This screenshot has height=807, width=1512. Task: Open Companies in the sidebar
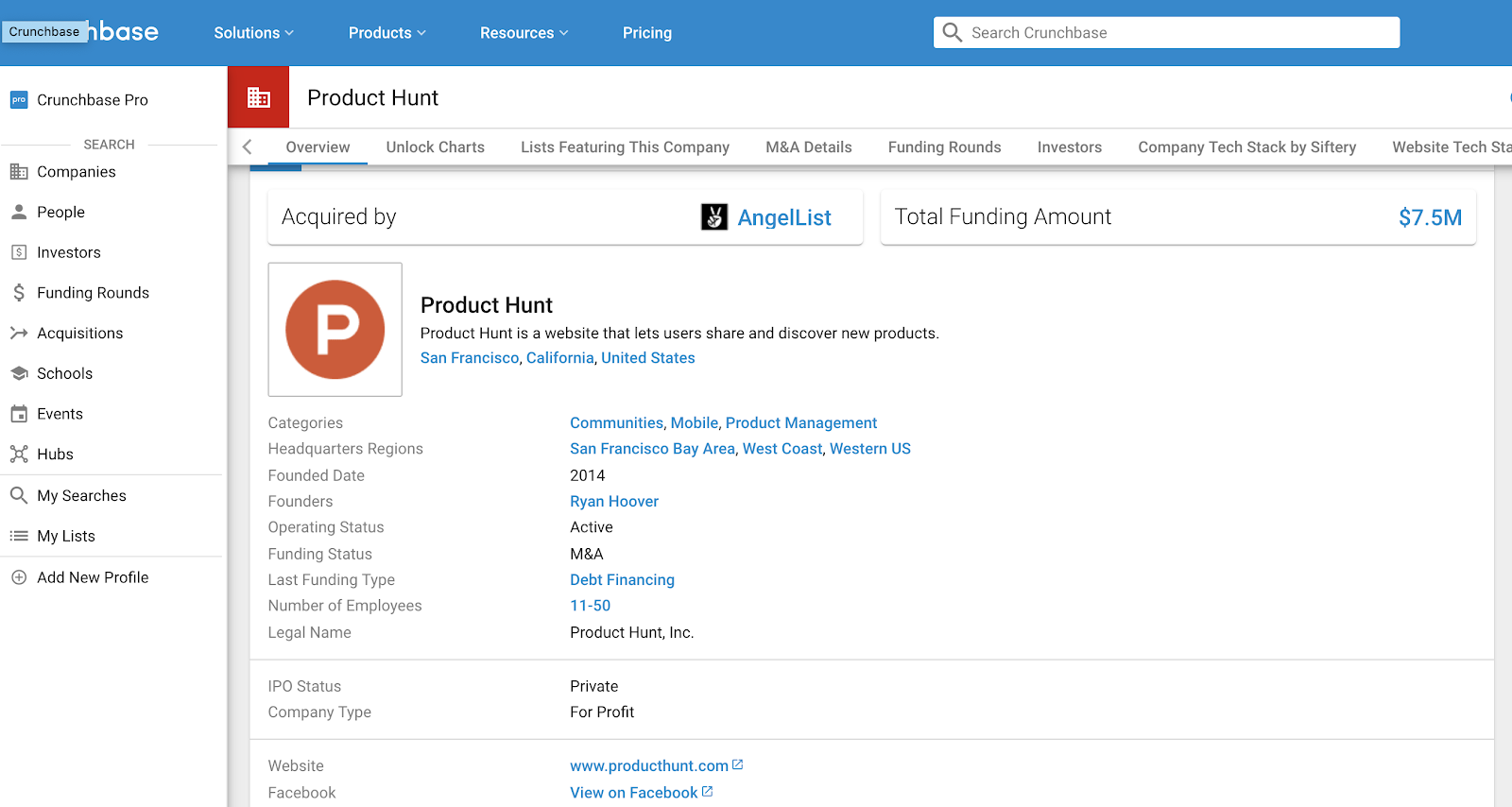coord(77,172)
